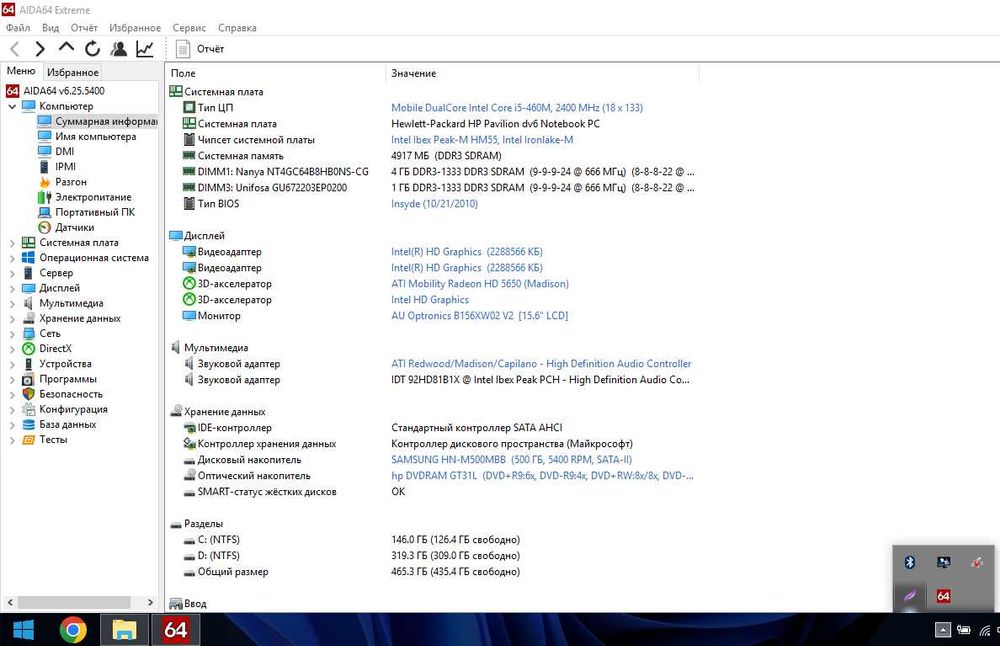Image resolution: width=1000 pixels, height=646 pixels.
Task: Open the Intel Ibex Peak-M HM55 chipset link
Action: coord(482,140)
